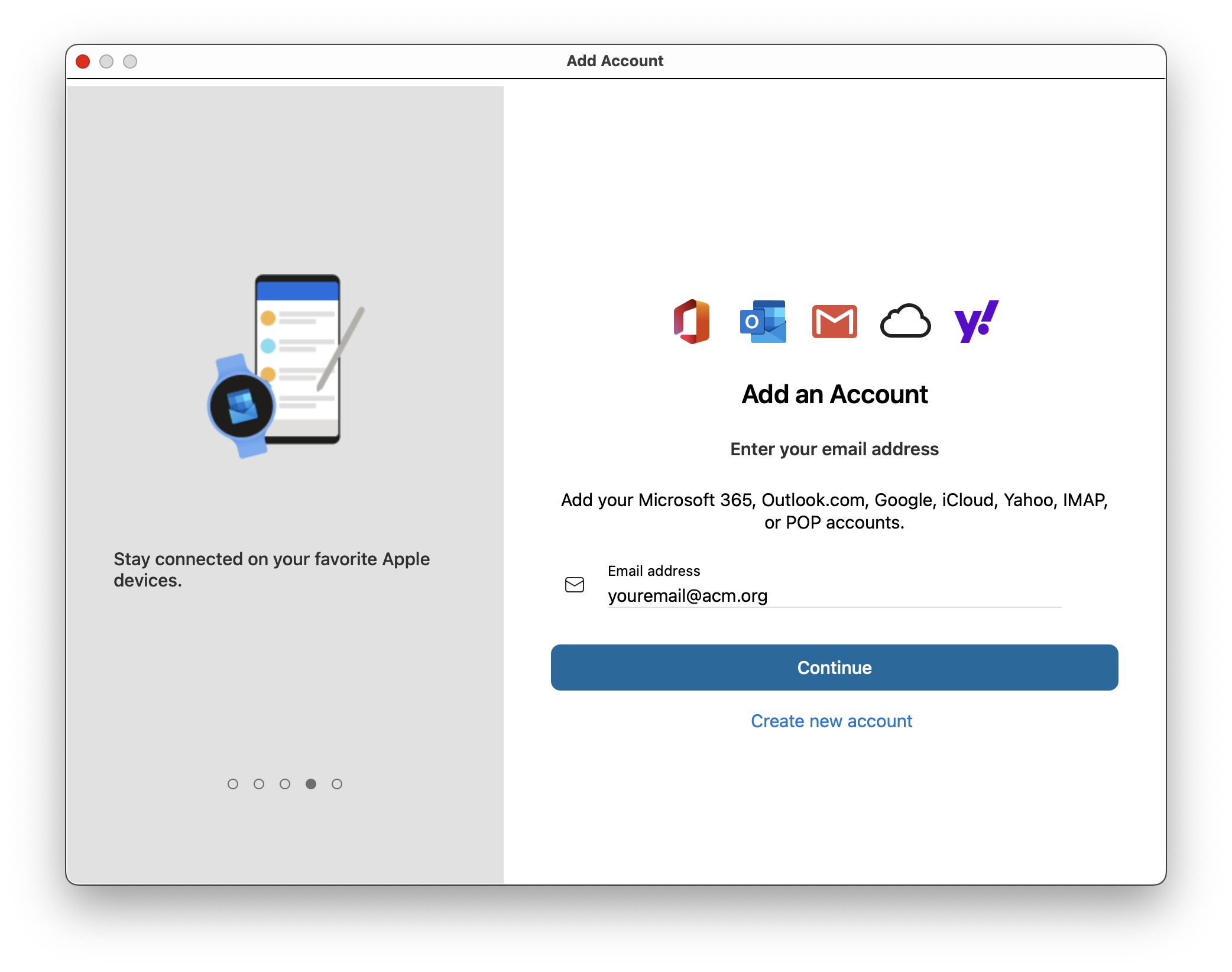Click the Outlook logo icon
Viewport: 1232px width, 972px height.
(x=763, y=322)
